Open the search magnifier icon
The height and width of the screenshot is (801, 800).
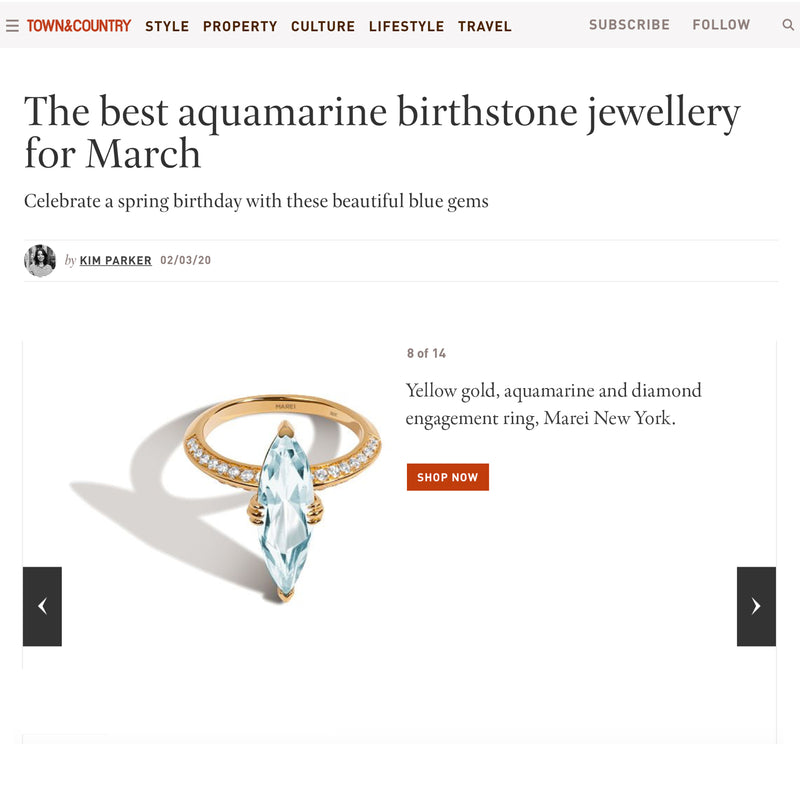(788, 25)
